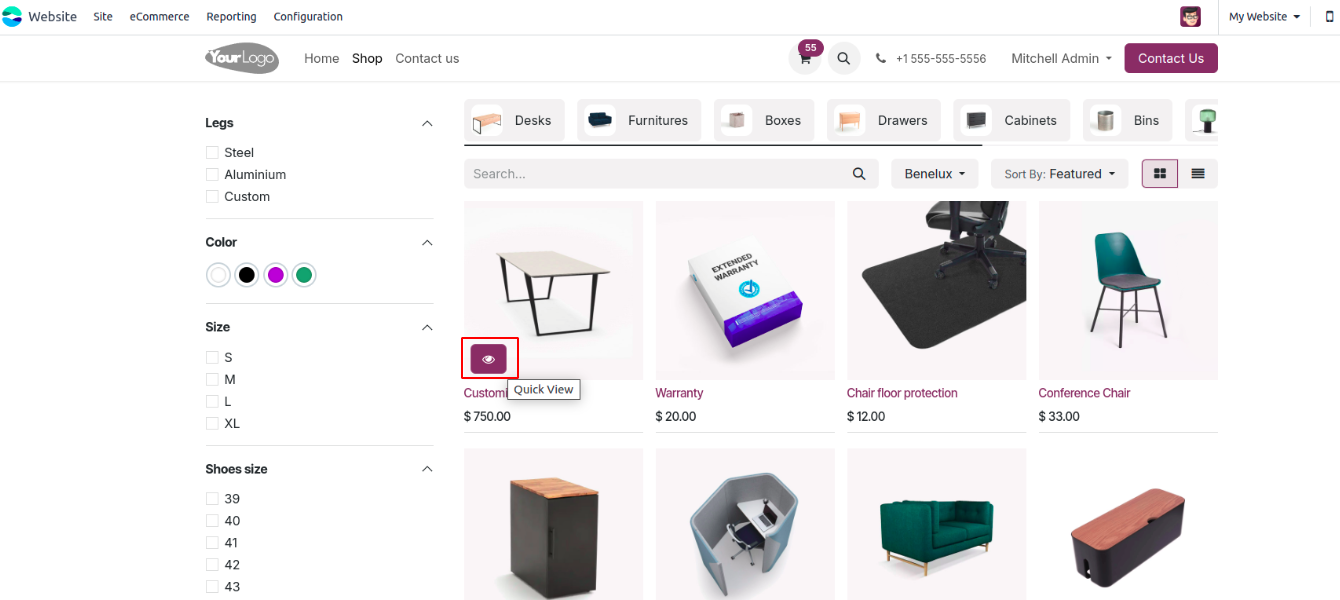This screenshot has height=600, width=1340.
Task: Enable the Aluminium legs checkbox
Action: 212,175
